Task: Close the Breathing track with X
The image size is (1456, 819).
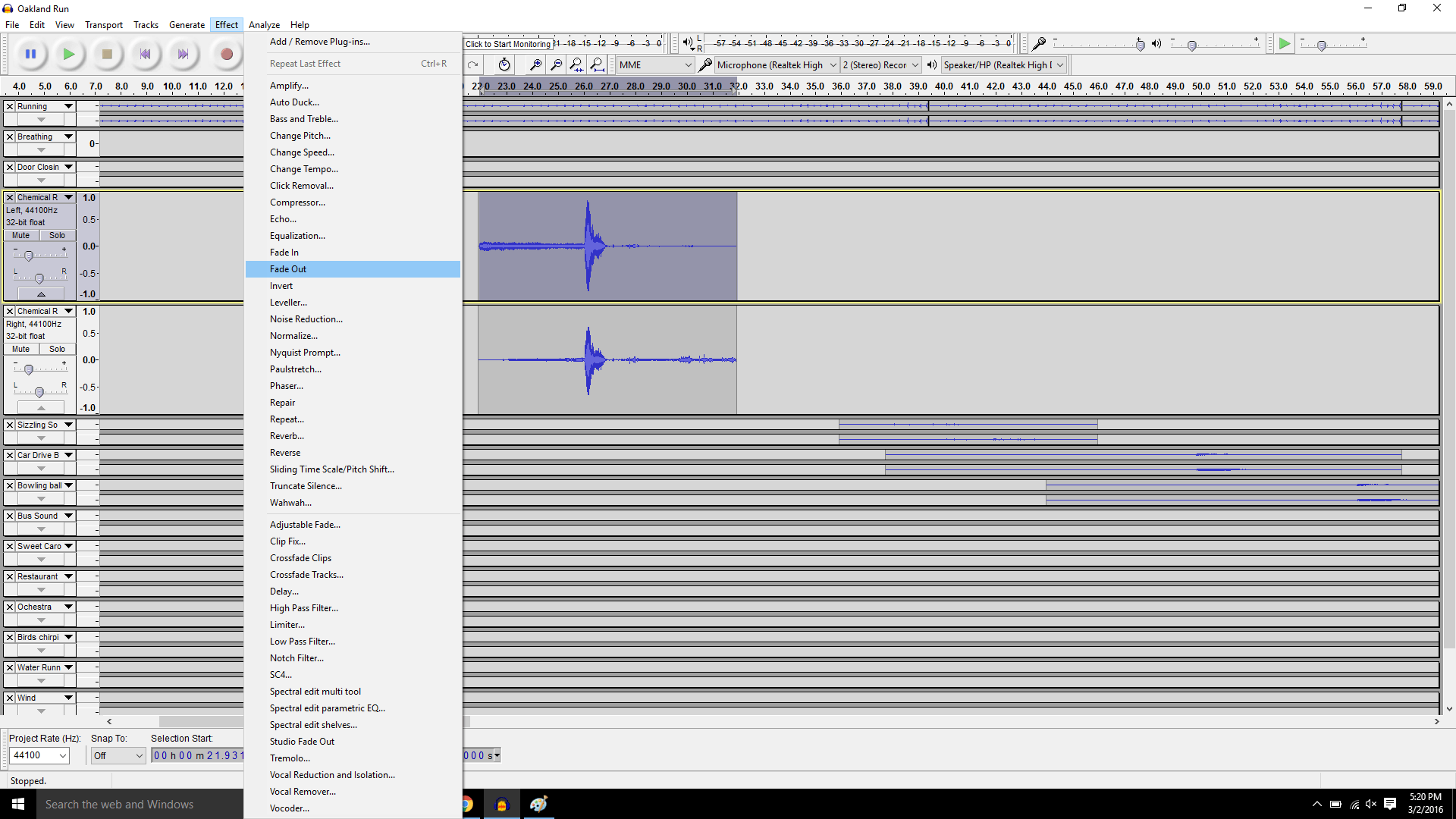Action: 10,136
